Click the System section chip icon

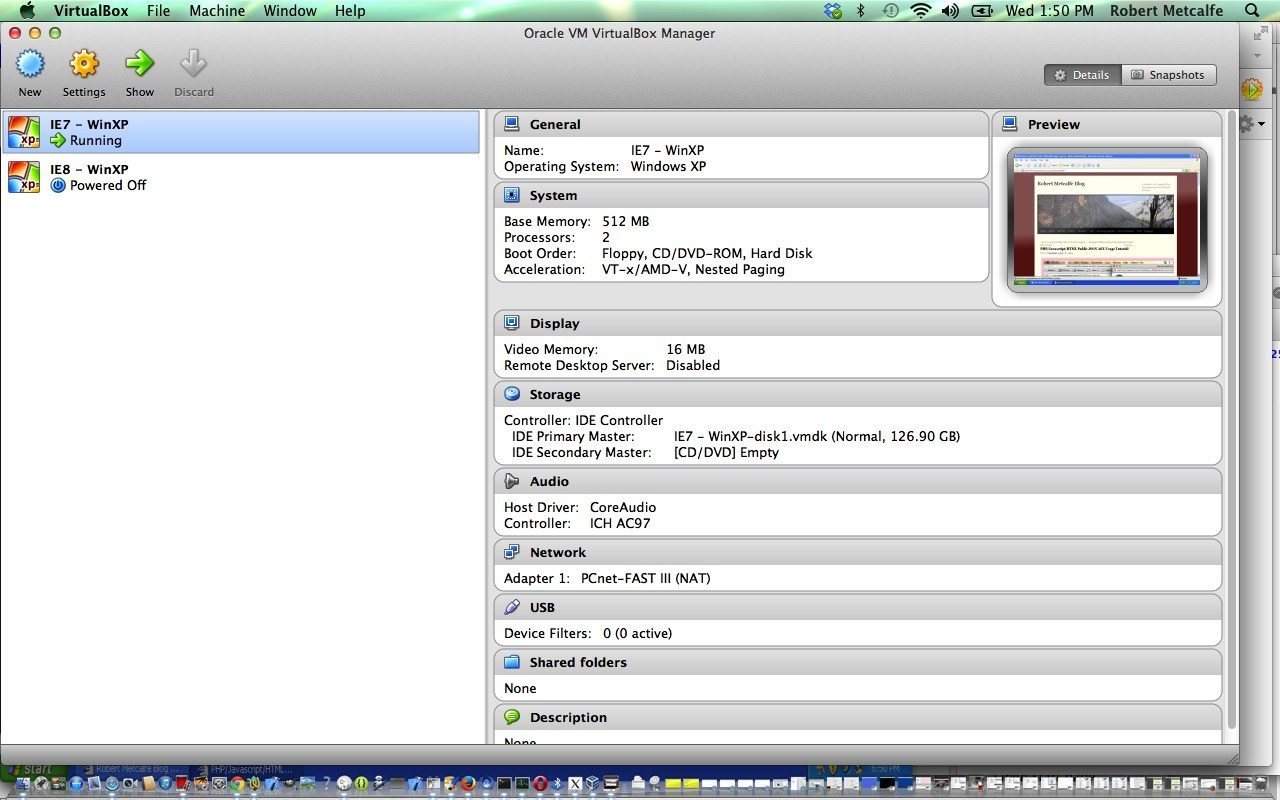(x=512, y=195)
